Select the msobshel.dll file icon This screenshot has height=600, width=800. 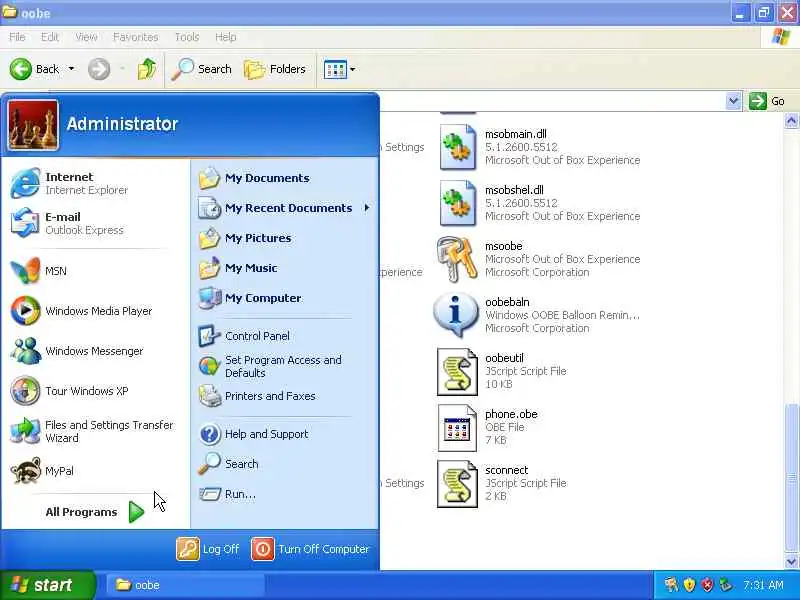point(457,204)
